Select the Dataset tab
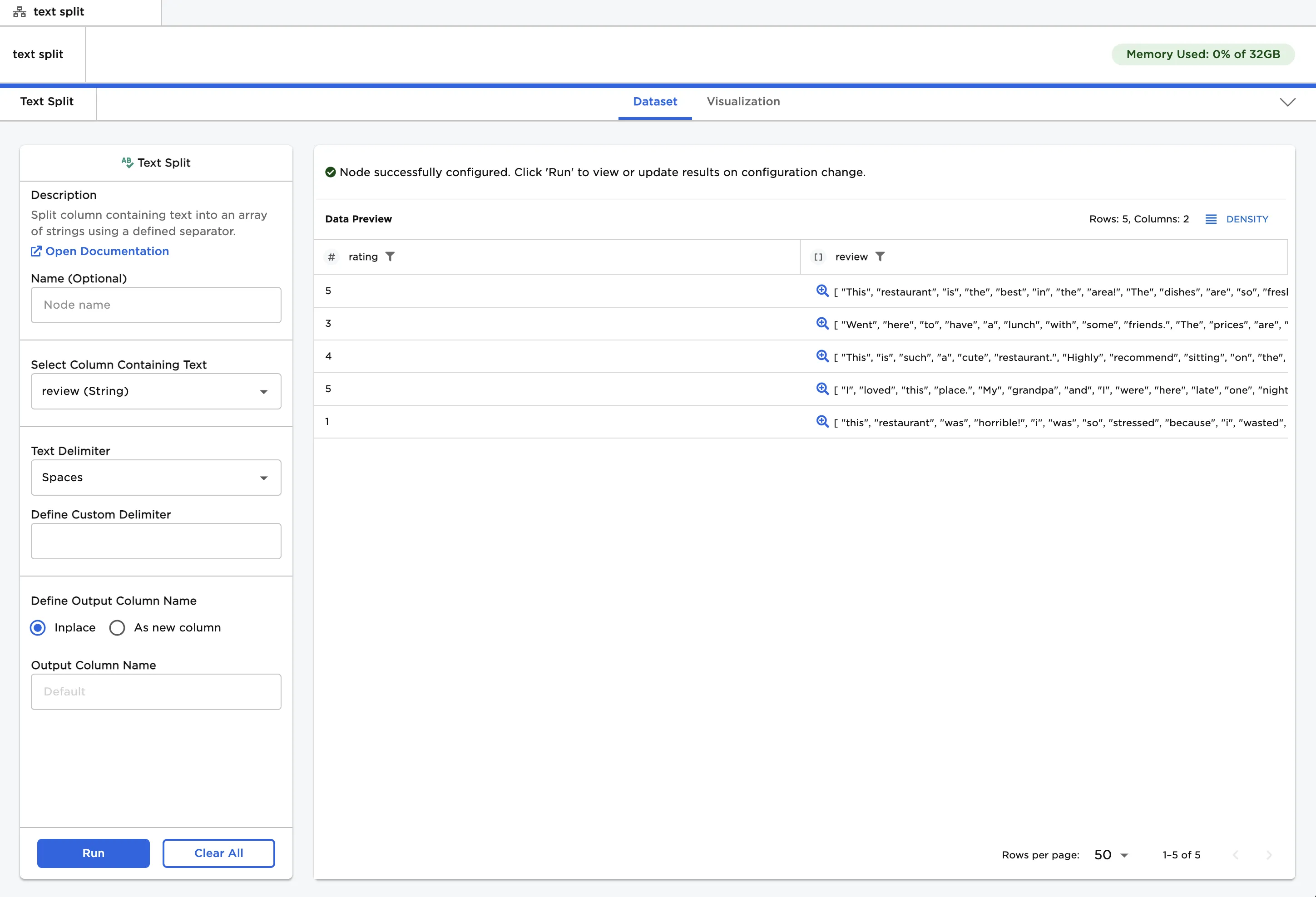The image size is (1316, 897). [655, 102]
